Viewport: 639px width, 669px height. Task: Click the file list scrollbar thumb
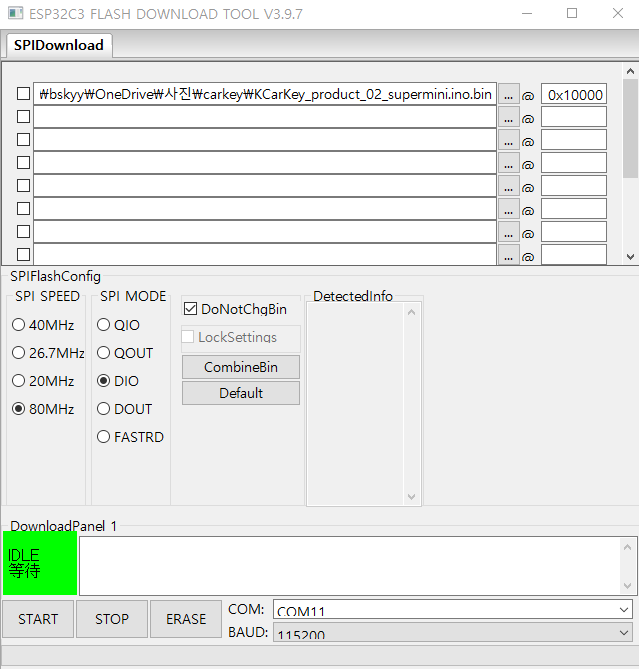(630, 128)
